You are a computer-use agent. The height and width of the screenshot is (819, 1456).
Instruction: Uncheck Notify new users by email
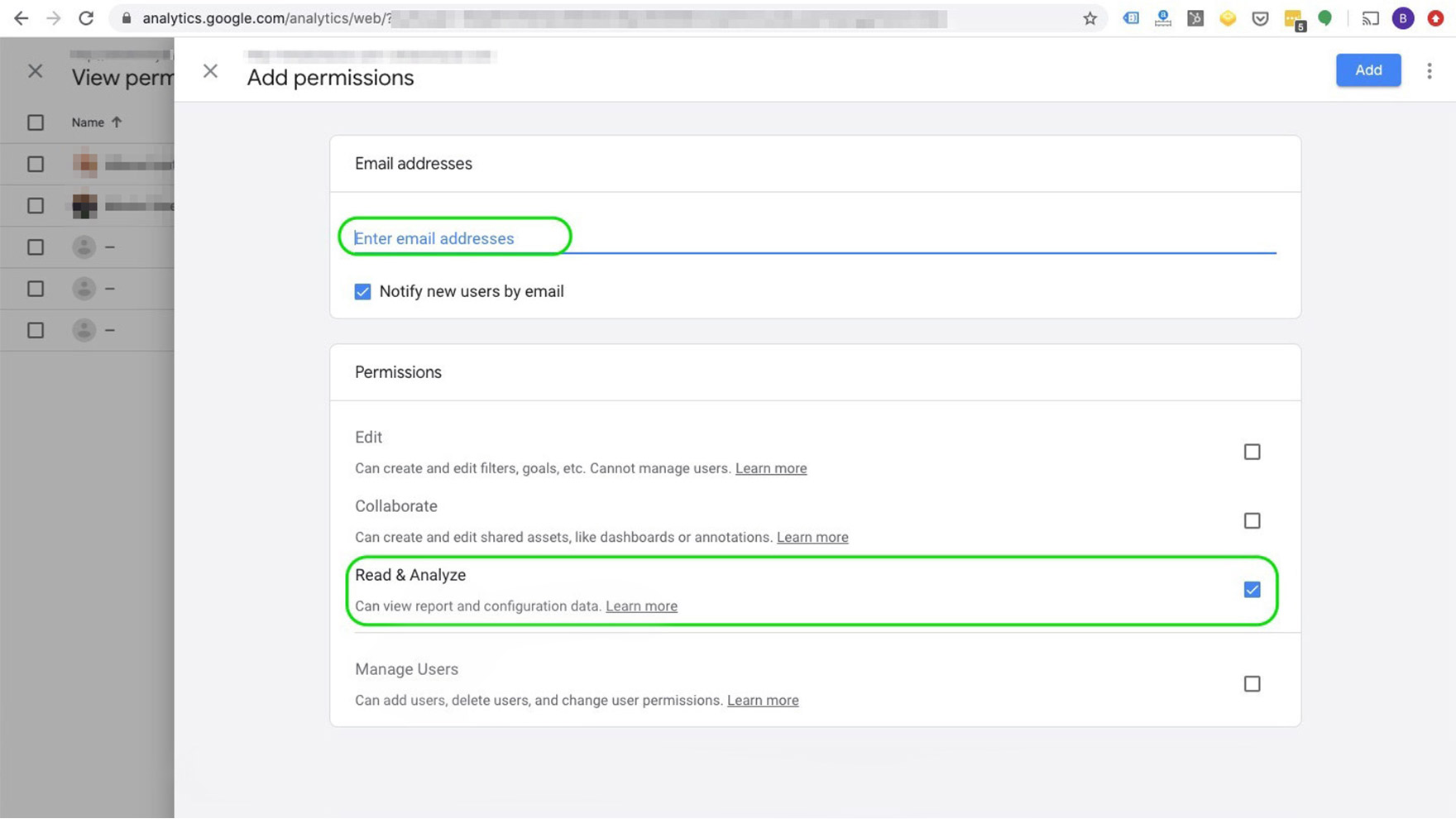click(x=362, y=291)
